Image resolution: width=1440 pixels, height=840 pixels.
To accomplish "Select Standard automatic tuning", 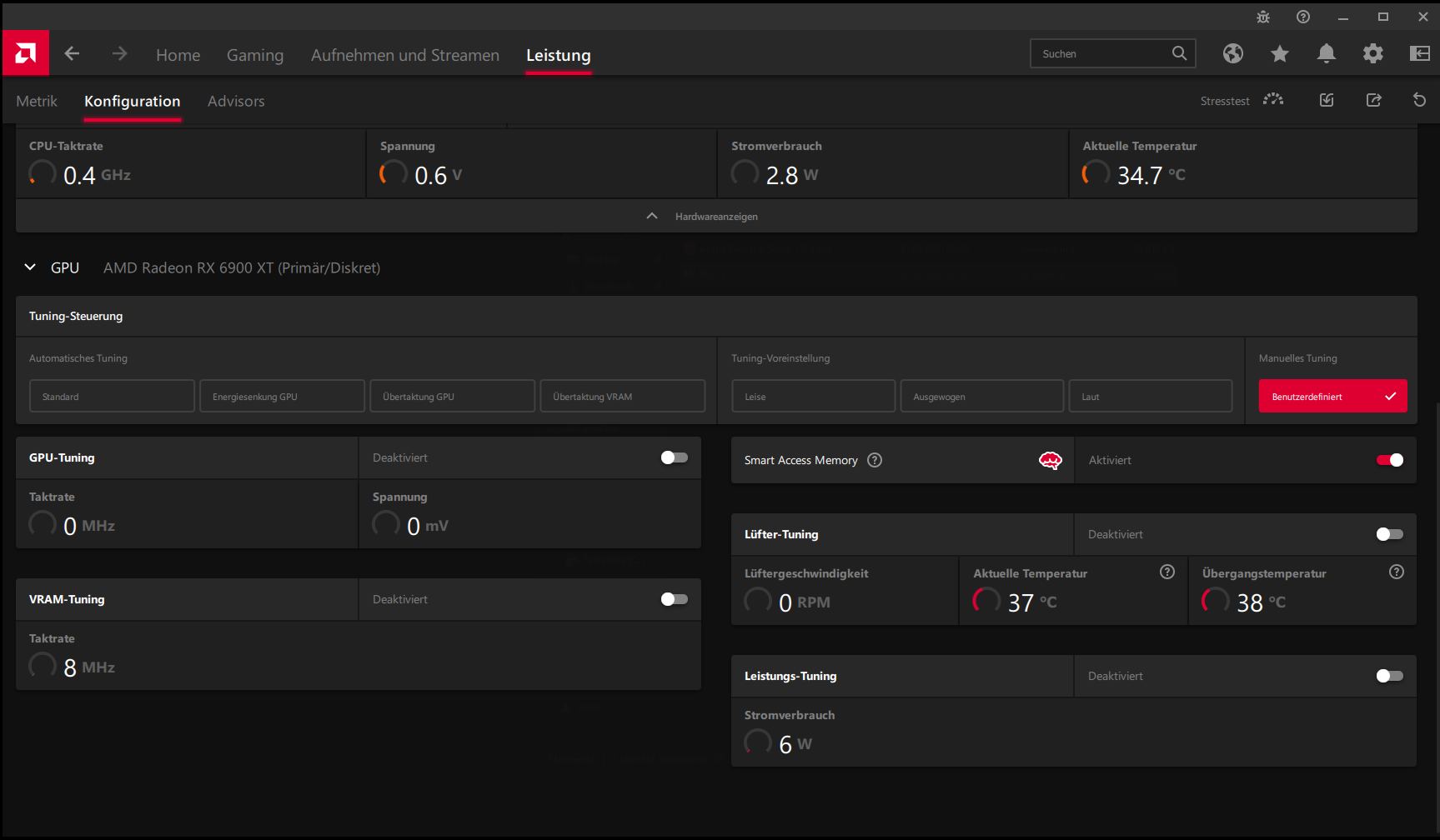I will 113,396.
